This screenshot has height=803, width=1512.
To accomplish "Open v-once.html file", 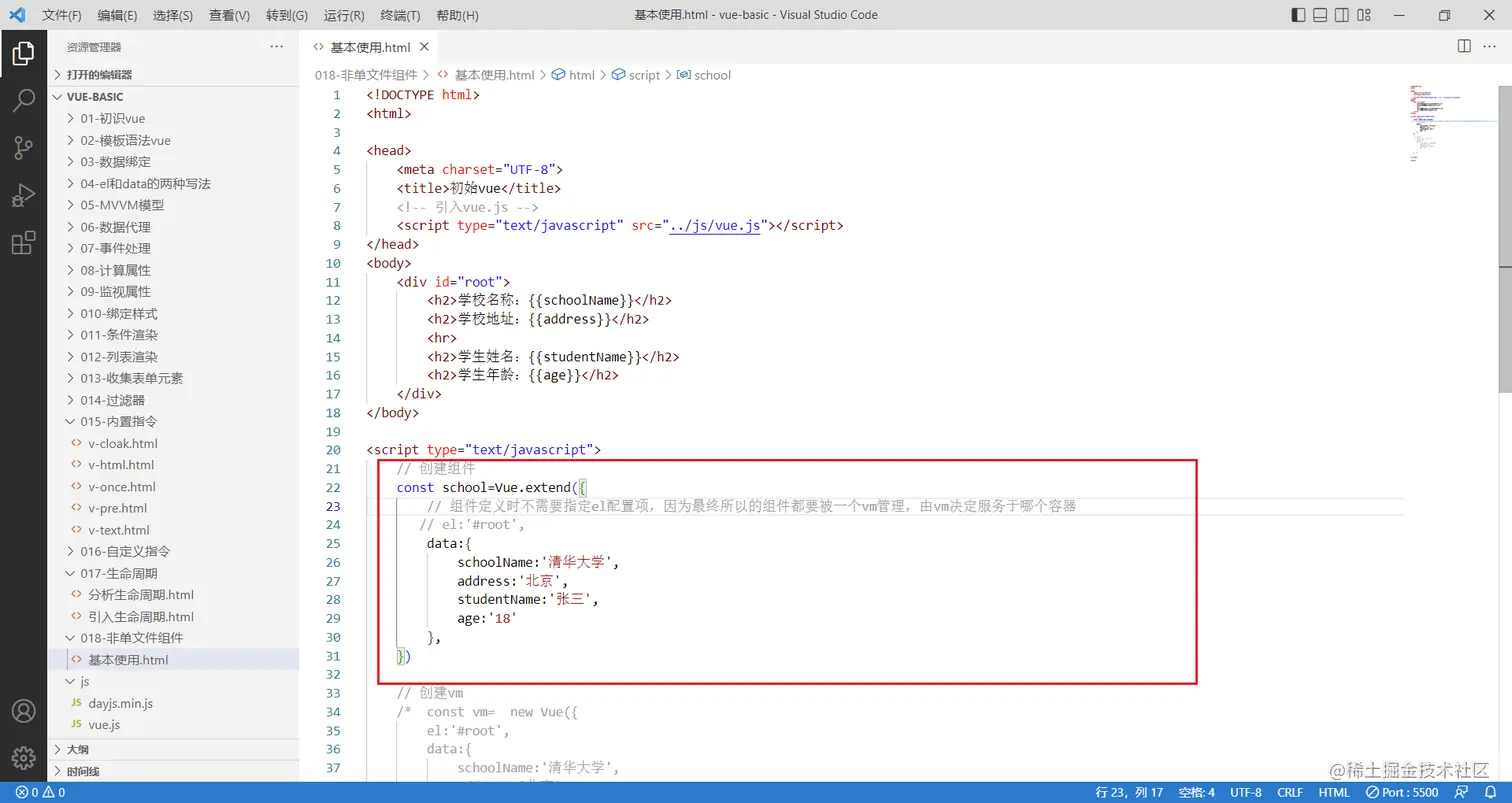I will click(173, 486).
